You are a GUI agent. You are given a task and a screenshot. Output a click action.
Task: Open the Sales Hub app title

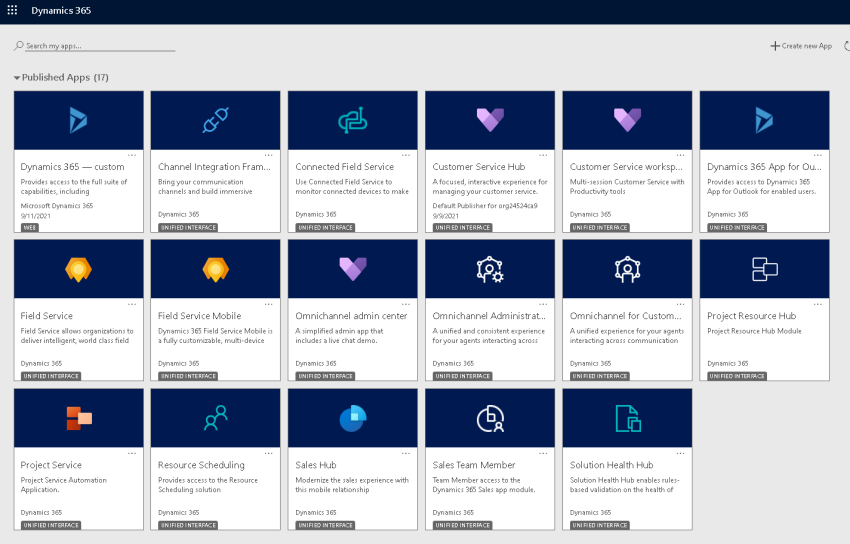(315, 465)
